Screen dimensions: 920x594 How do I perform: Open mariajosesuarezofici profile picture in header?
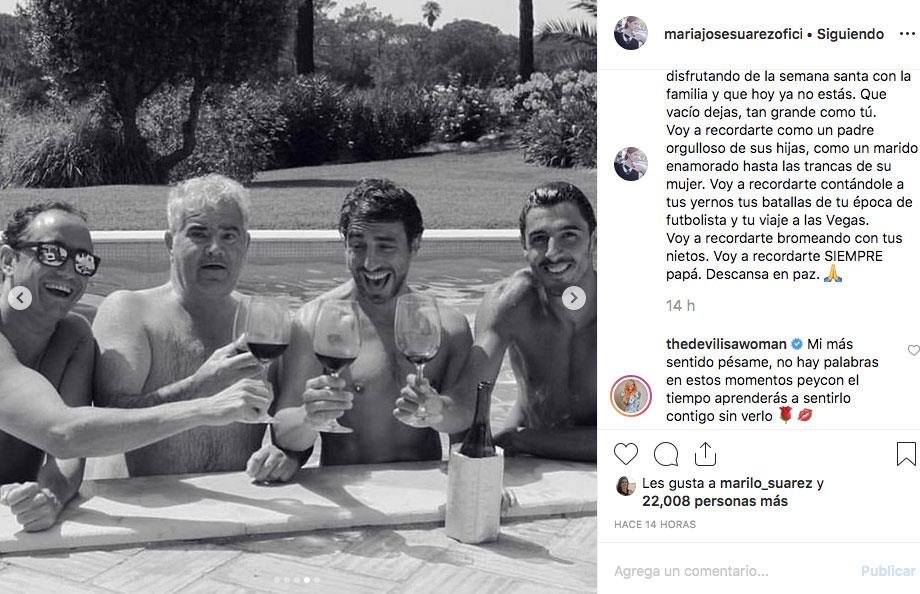coord(631,33)
